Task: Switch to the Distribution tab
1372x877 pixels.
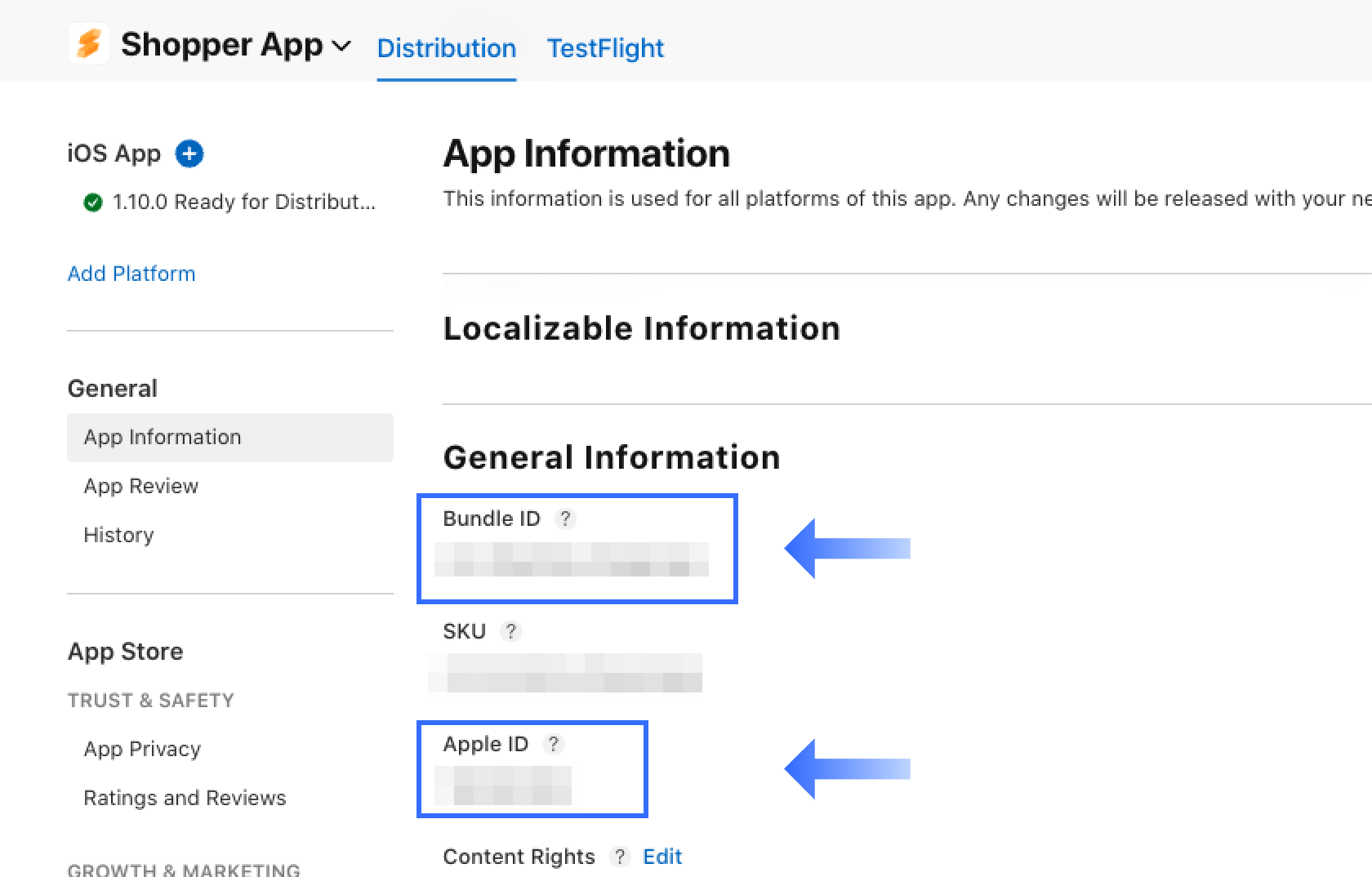Action: click(x=446, y=48)
